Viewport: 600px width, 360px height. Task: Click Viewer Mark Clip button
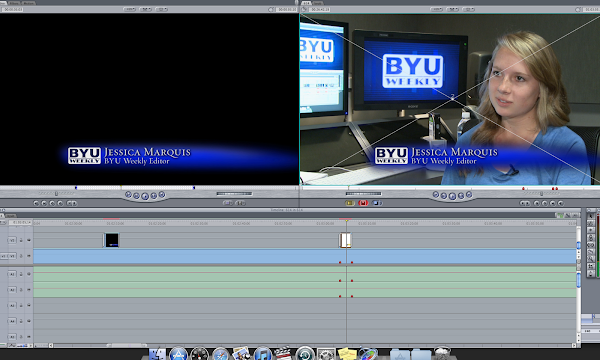point(44,203)
